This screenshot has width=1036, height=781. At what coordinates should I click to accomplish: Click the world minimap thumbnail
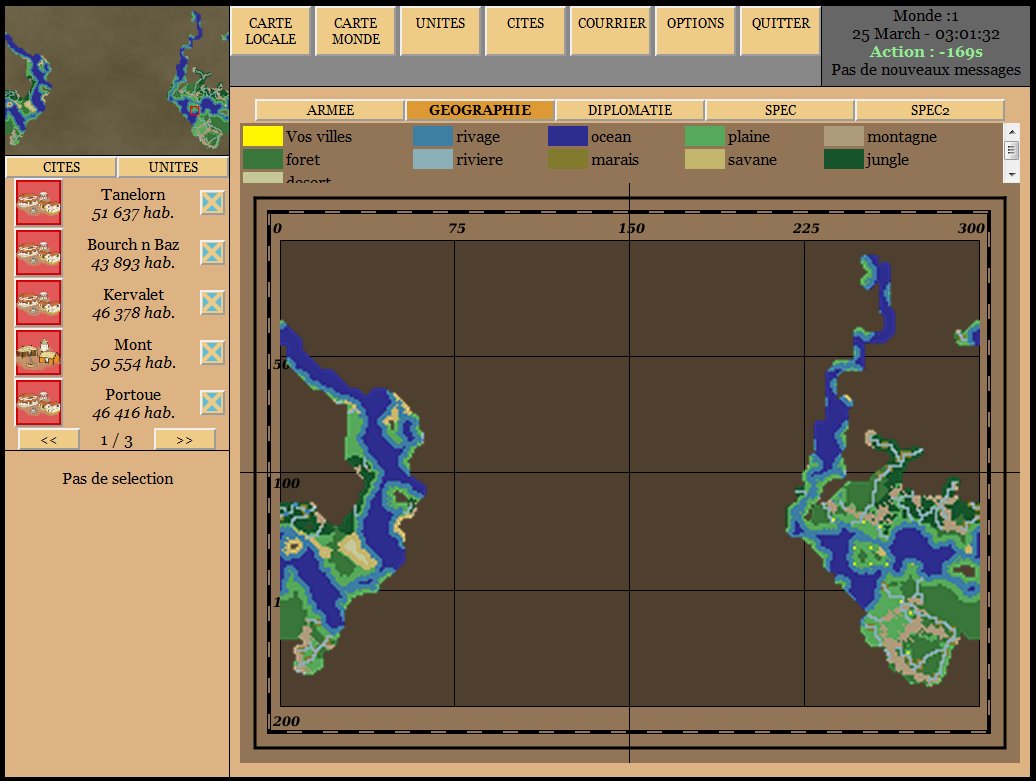click(x=117, y=81)
